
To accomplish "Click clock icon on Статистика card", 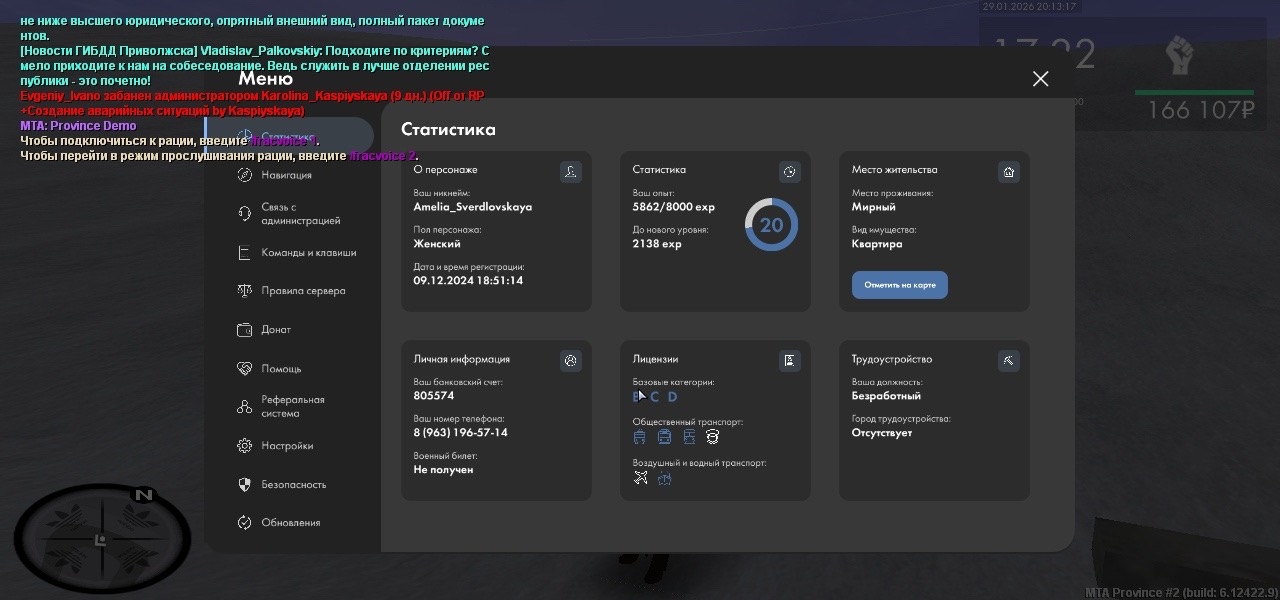I will point(790,172).
